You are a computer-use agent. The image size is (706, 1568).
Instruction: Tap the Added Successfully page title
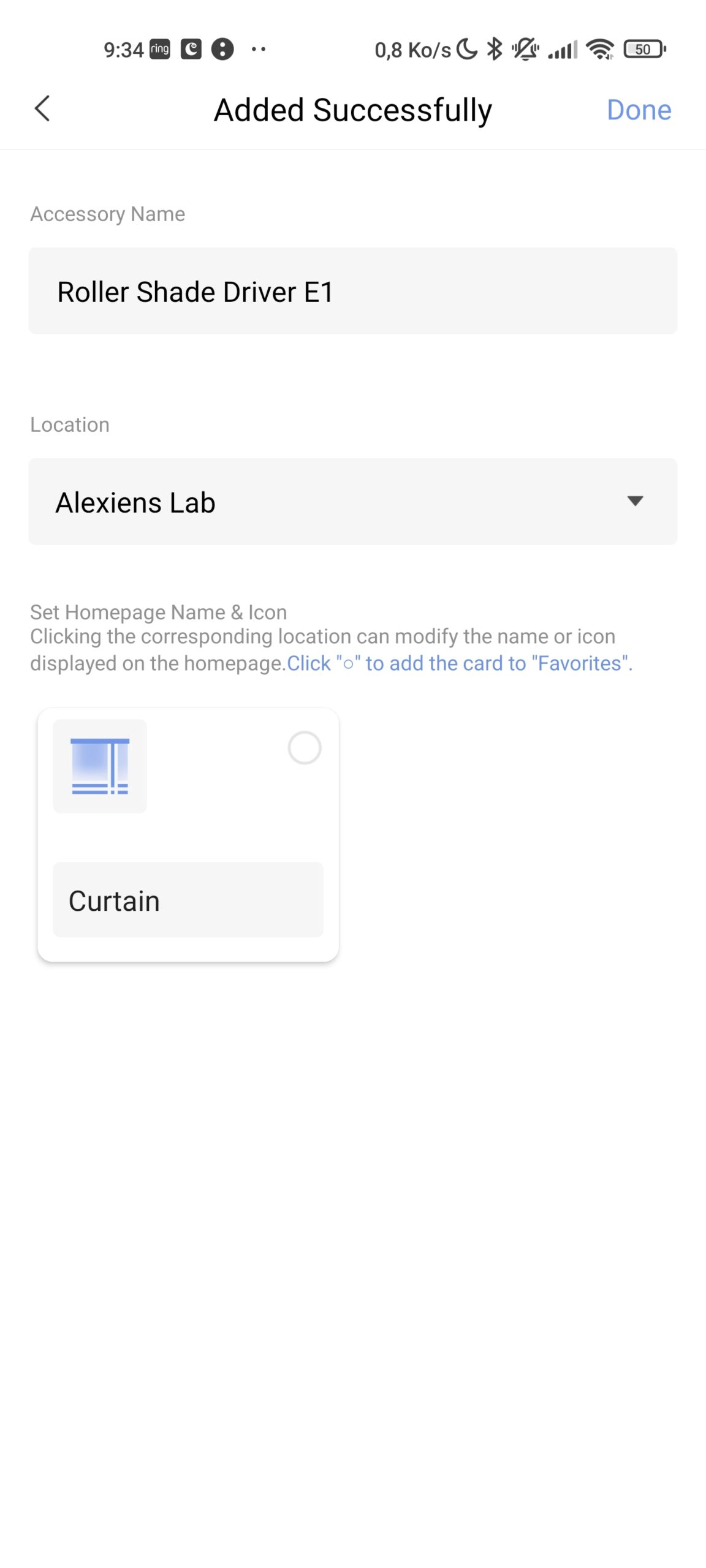[353, 110]
